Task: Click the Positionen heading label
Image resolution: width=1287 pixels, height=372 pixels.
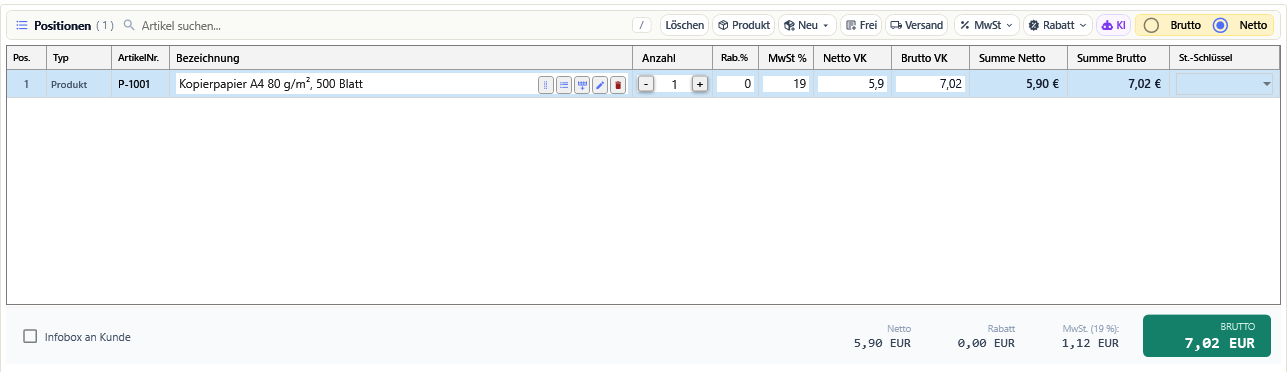Action: pos(62,25)
